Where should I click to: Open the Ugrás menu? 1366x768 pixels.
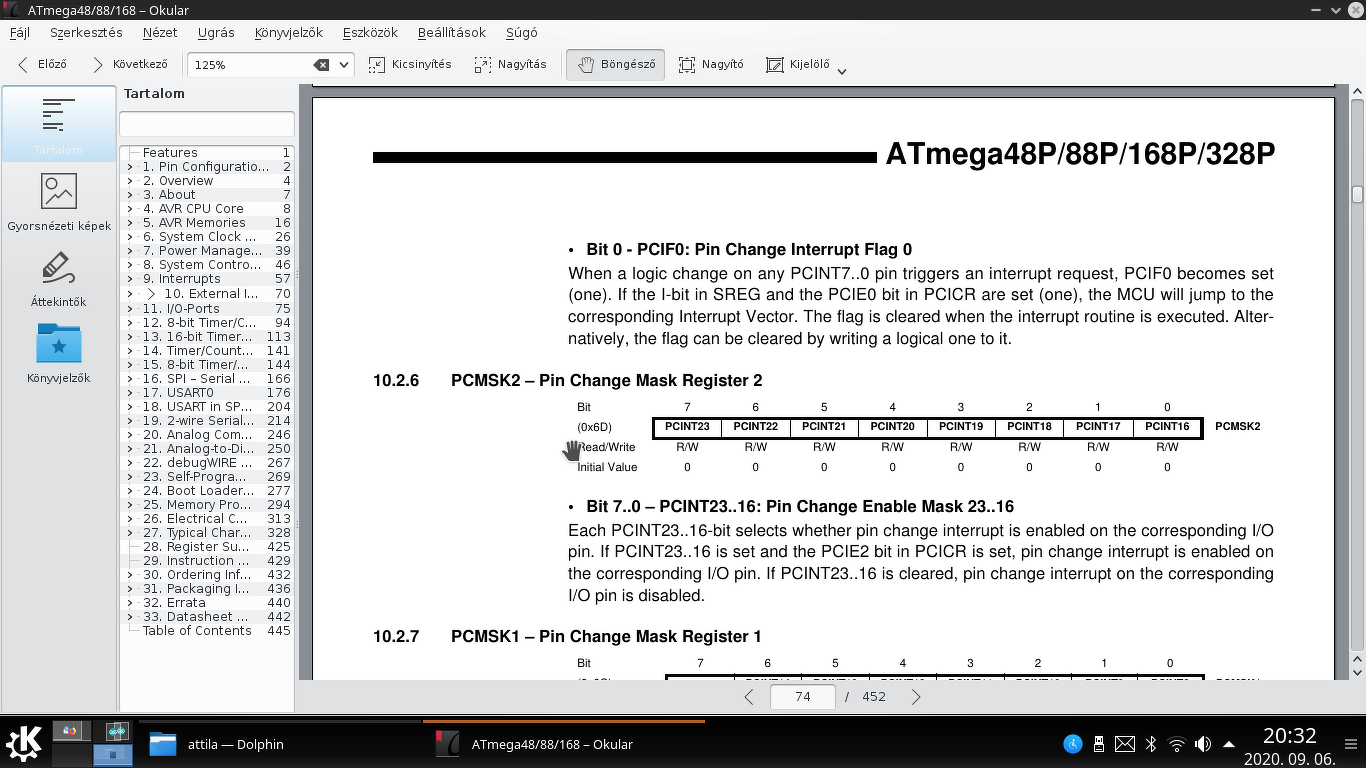216,32
